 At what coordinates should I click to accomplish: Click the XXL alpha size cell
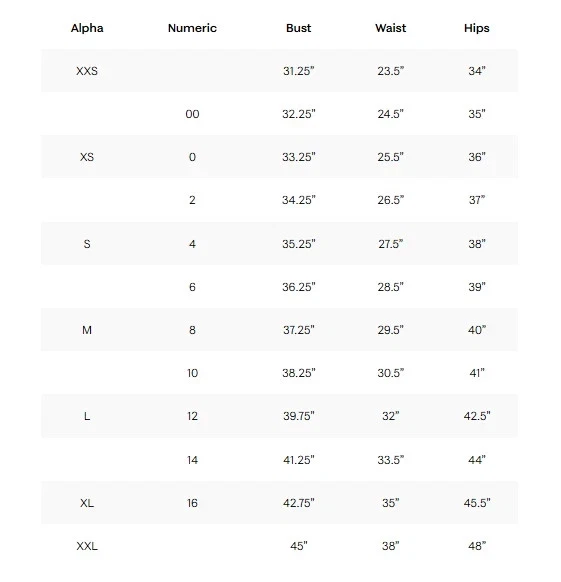87,546
